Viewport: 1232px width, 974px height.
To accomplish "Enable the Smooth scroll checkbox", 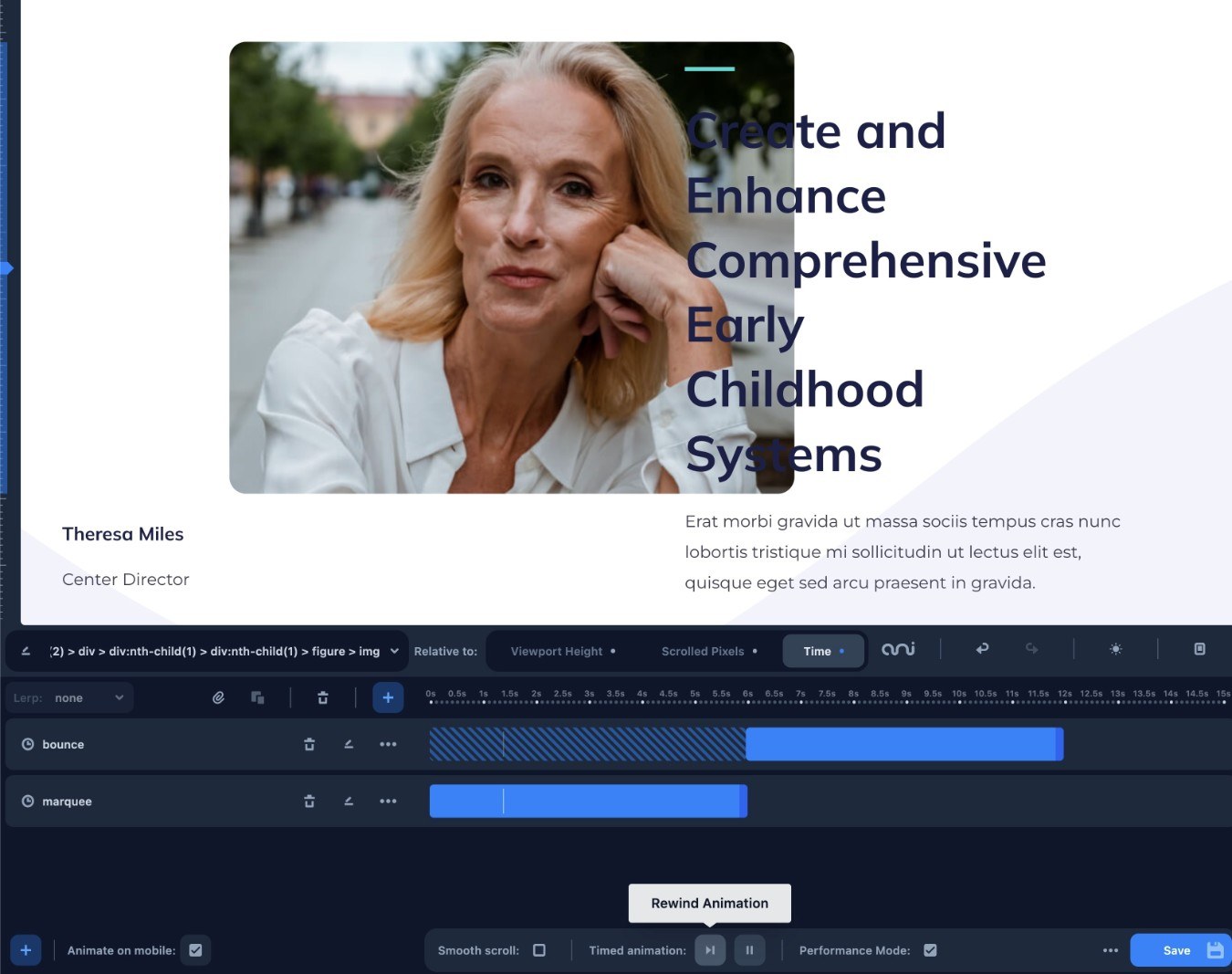I will (x=539, y=950).
